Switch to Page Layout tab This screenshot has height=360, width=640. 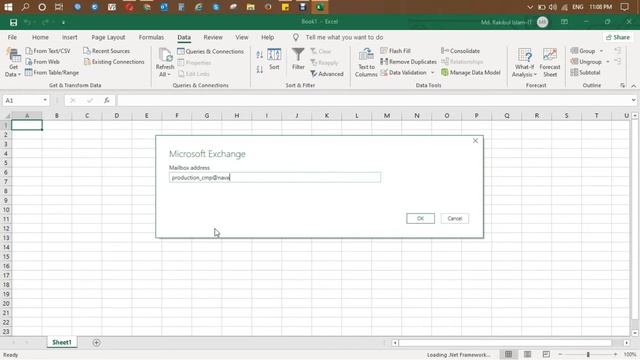108,37
